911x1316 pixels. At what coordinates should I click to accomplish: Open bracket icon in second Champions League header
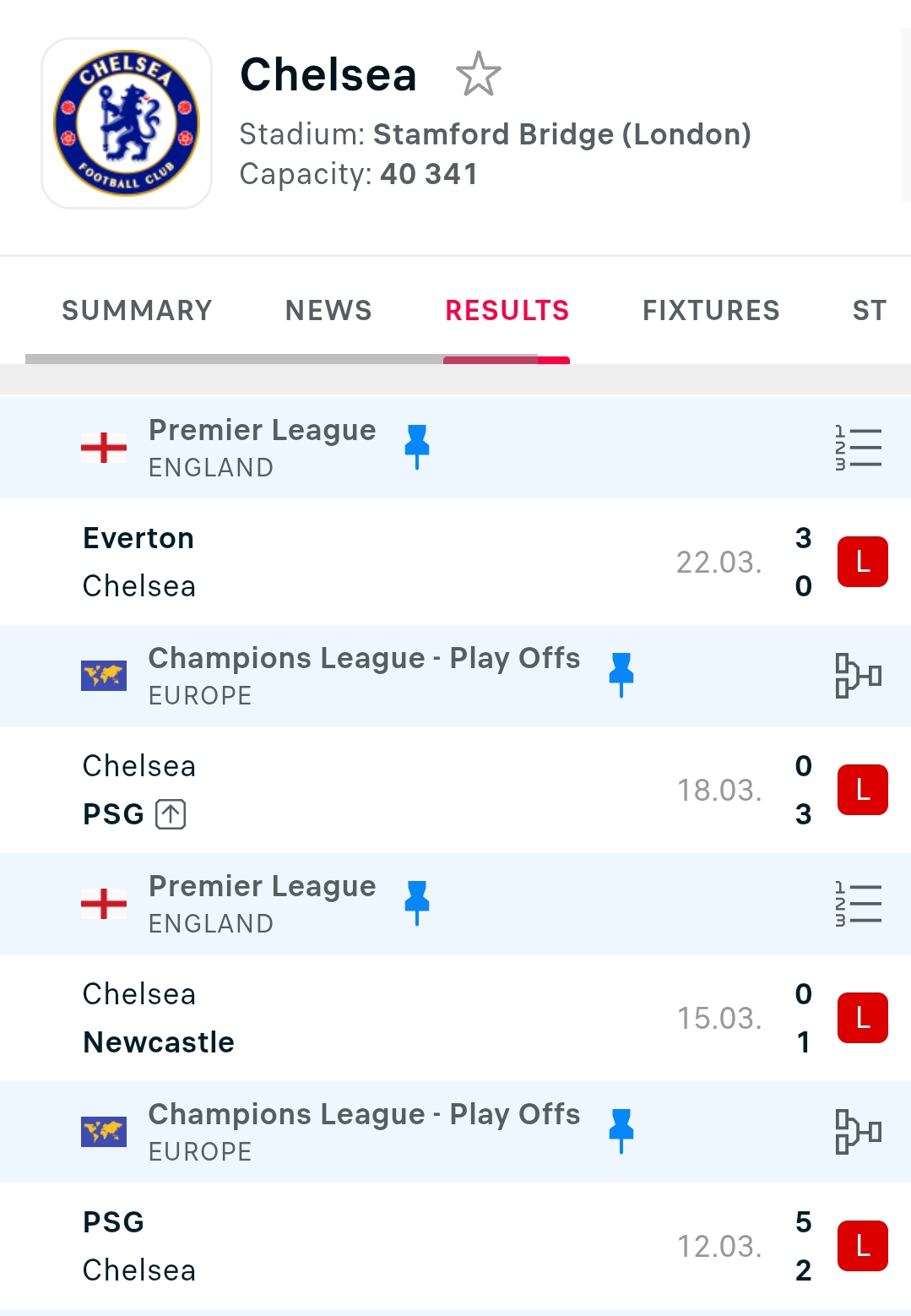tap(858, 1131)
